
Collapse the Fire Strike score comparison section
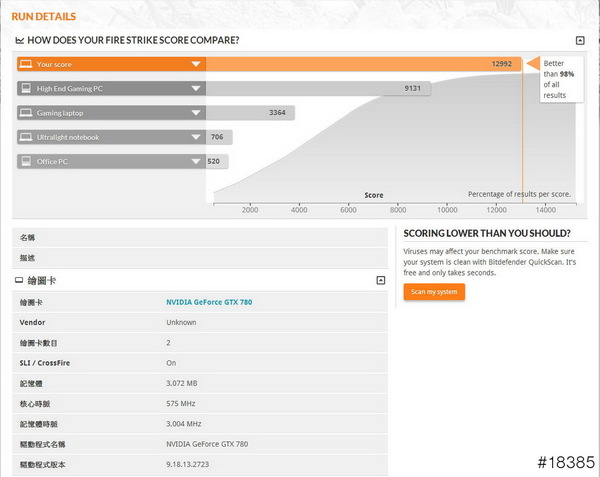tap(580, 40)
